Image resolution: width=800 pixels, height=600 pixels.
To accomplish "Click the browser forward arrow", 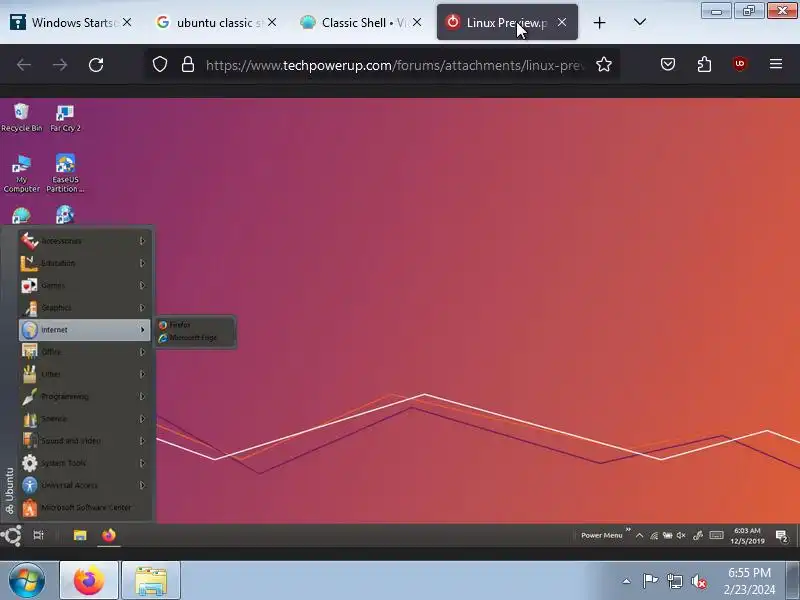I will [x=60, y=65].
